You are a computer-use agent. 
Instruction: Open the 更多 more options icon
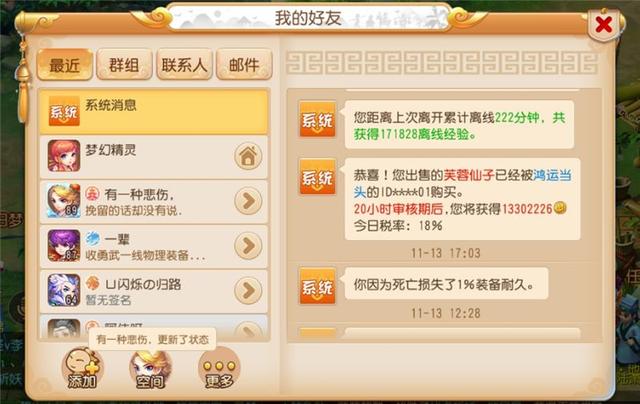(x=219, y=368)
